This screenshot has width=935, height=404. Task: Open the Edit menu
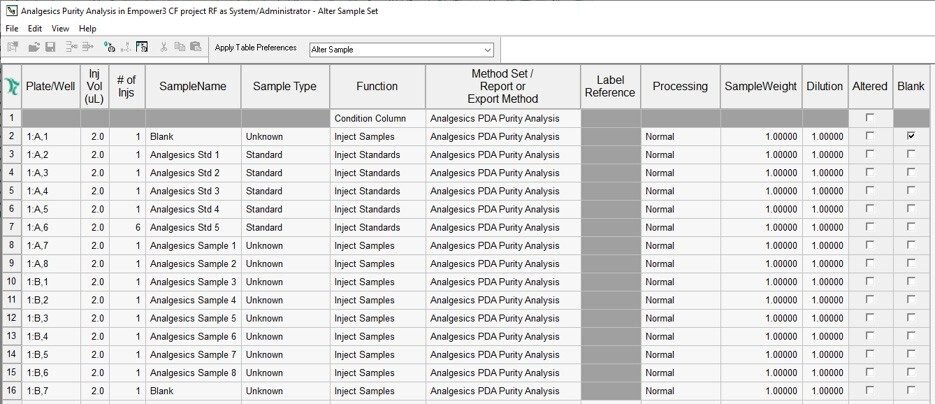35,28
